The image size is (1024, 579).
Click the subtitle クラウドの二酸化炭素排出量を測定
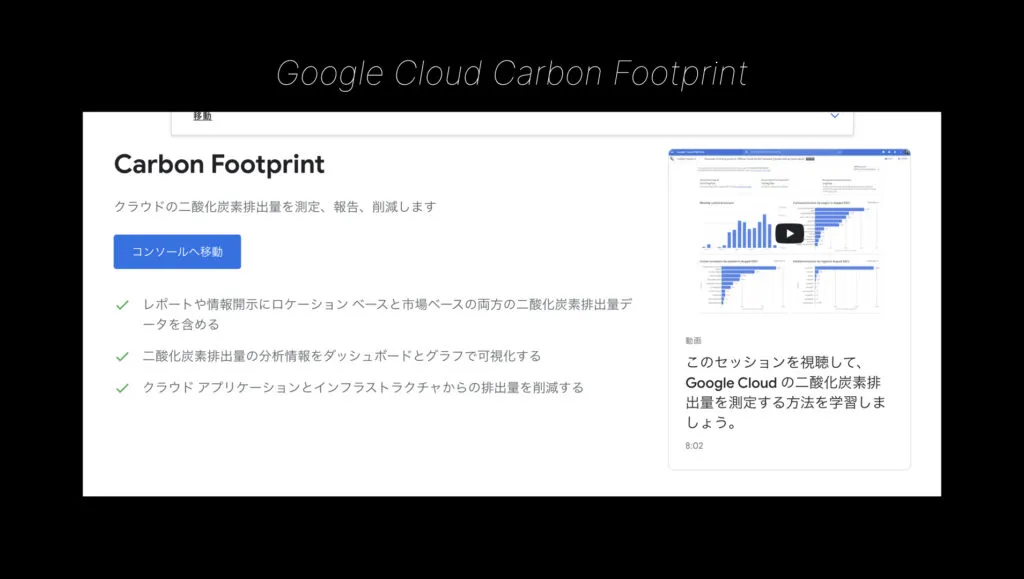(275, 207)
